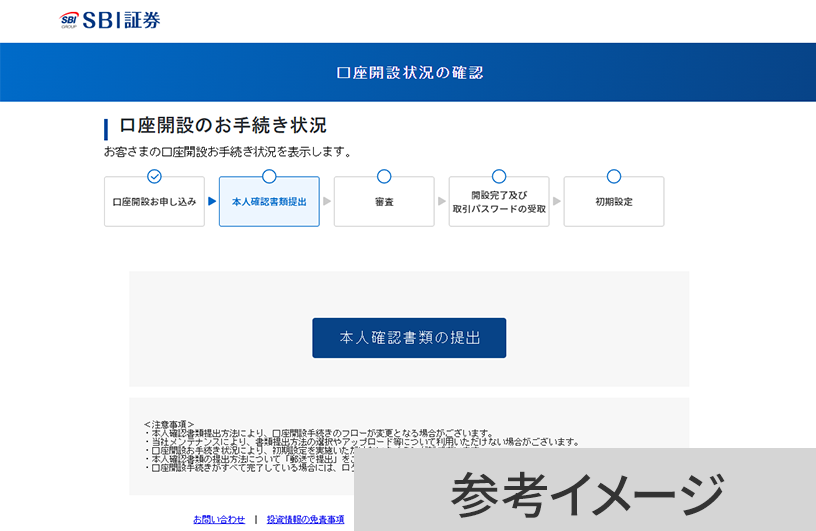Go to the 審査 step box
The image size is (816, 531).
click(x=384, y=202)
